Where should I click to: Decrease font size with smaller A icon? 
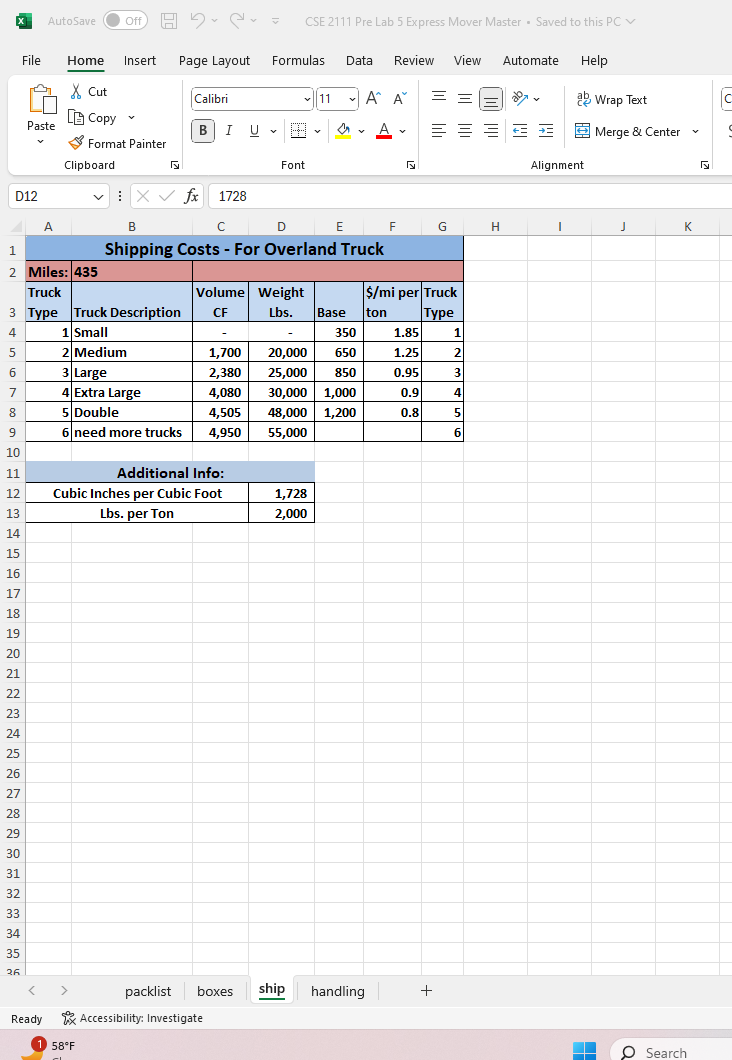[399, 99]
